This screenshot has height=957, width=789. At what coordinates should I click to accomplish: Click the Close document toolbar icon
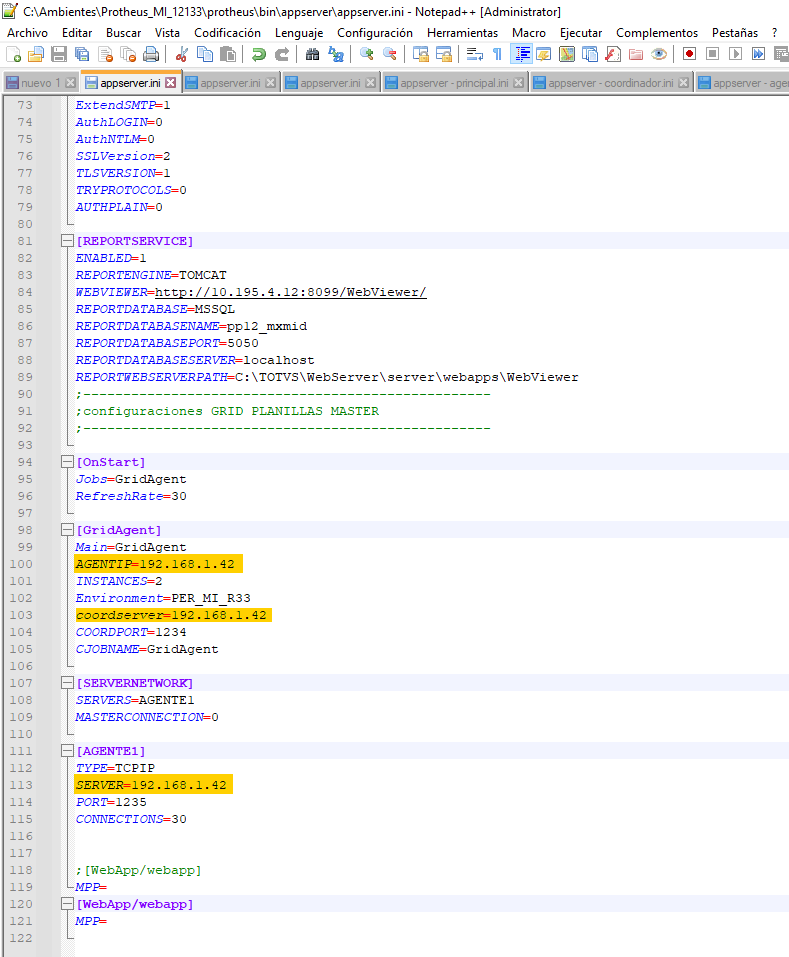[x=105, y=54]
